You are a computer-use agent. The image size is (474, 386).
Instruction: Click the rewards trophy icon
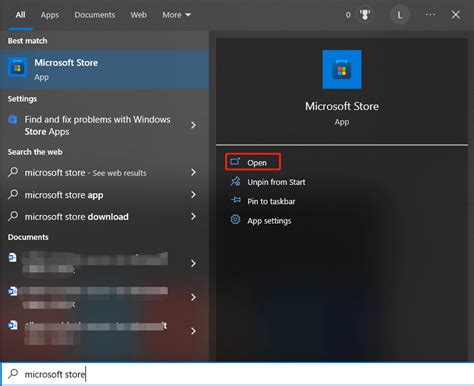(x=365, y=15)
